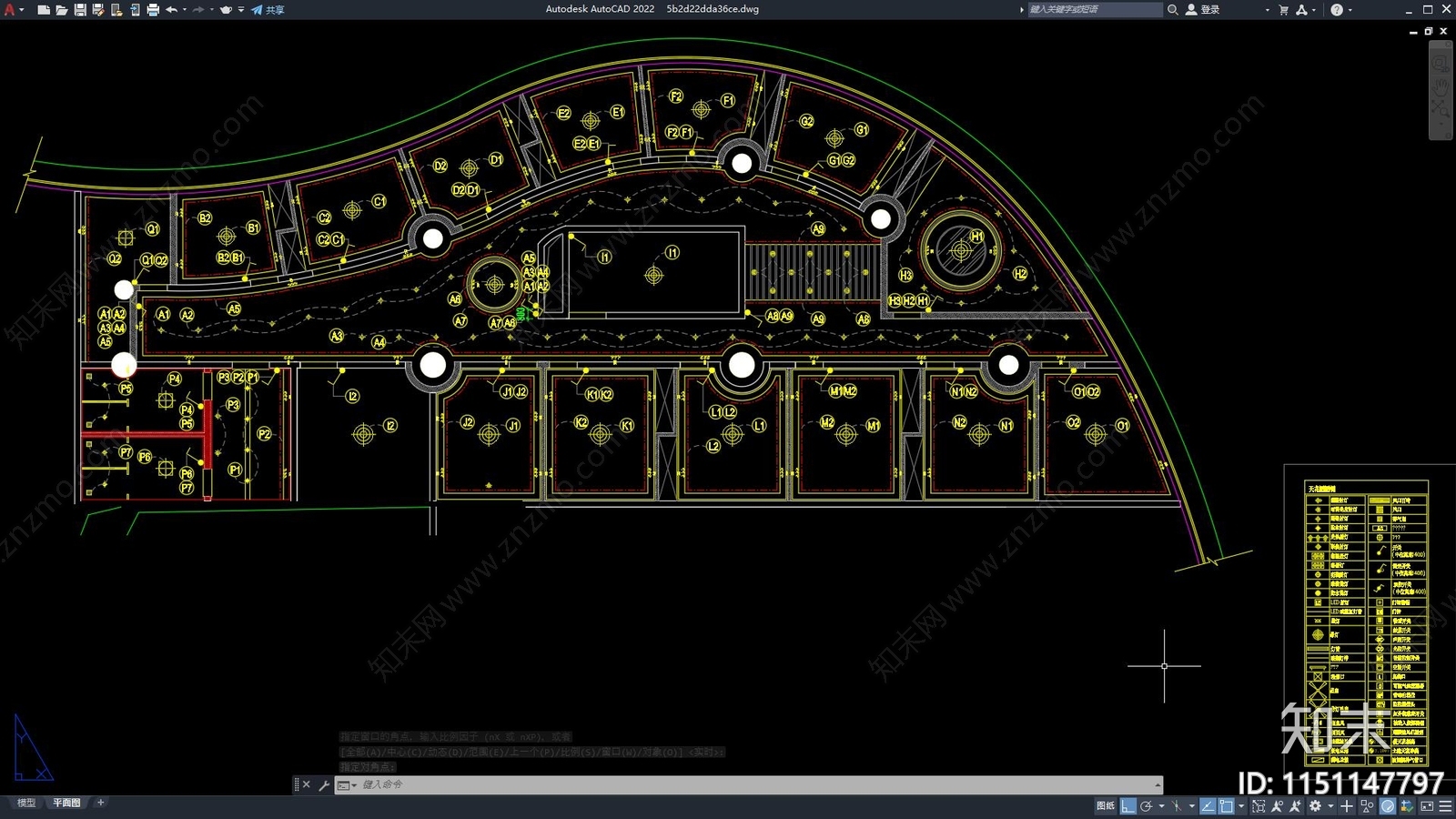This screenshot has height=819, width=1456.
Task: Click the clean screen icon in status bar
Action: click(1427, 806)
